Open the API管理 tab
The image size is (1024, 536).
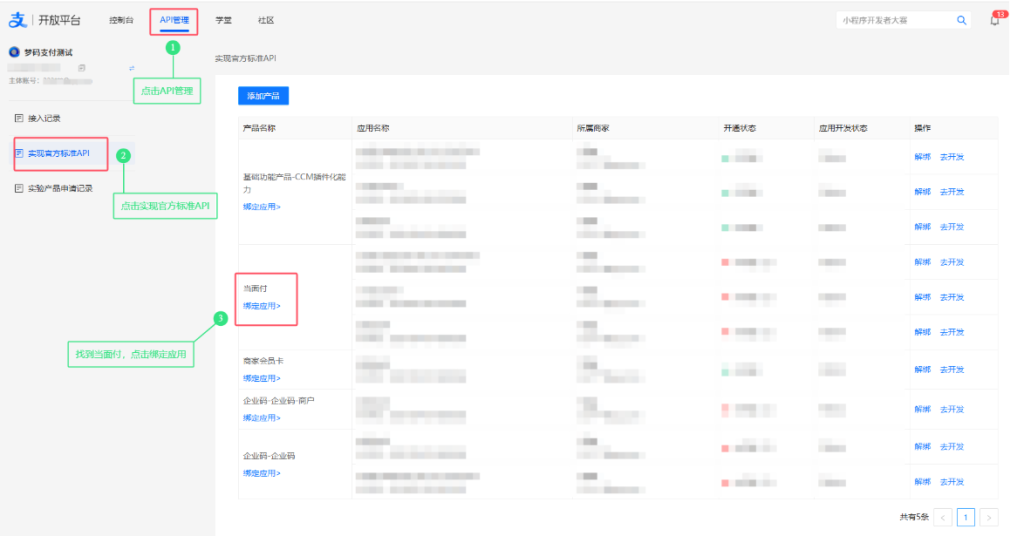click(174, 20)
